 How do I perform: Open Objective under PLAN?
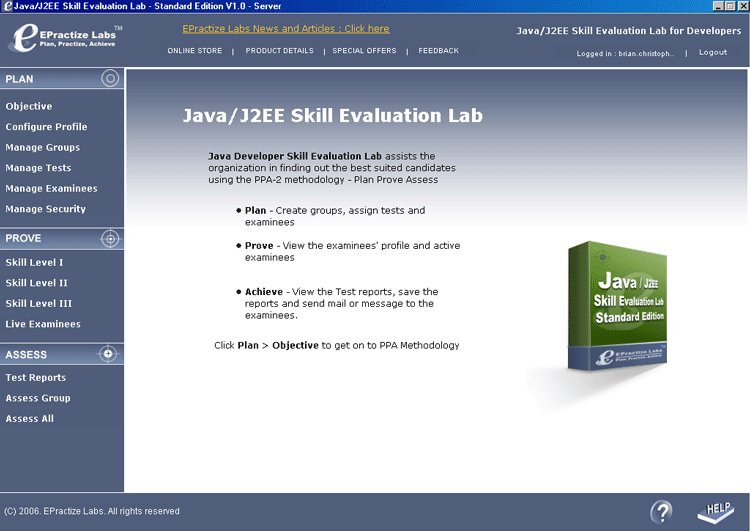[x=29, y=106]
